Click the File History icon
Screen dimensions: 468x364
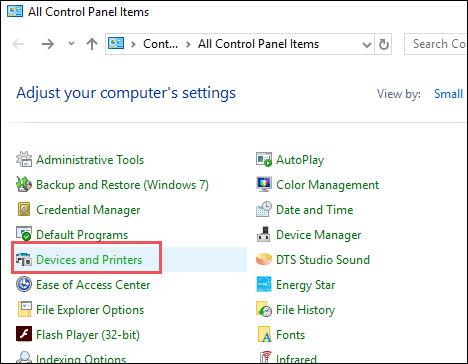[264, 309]
